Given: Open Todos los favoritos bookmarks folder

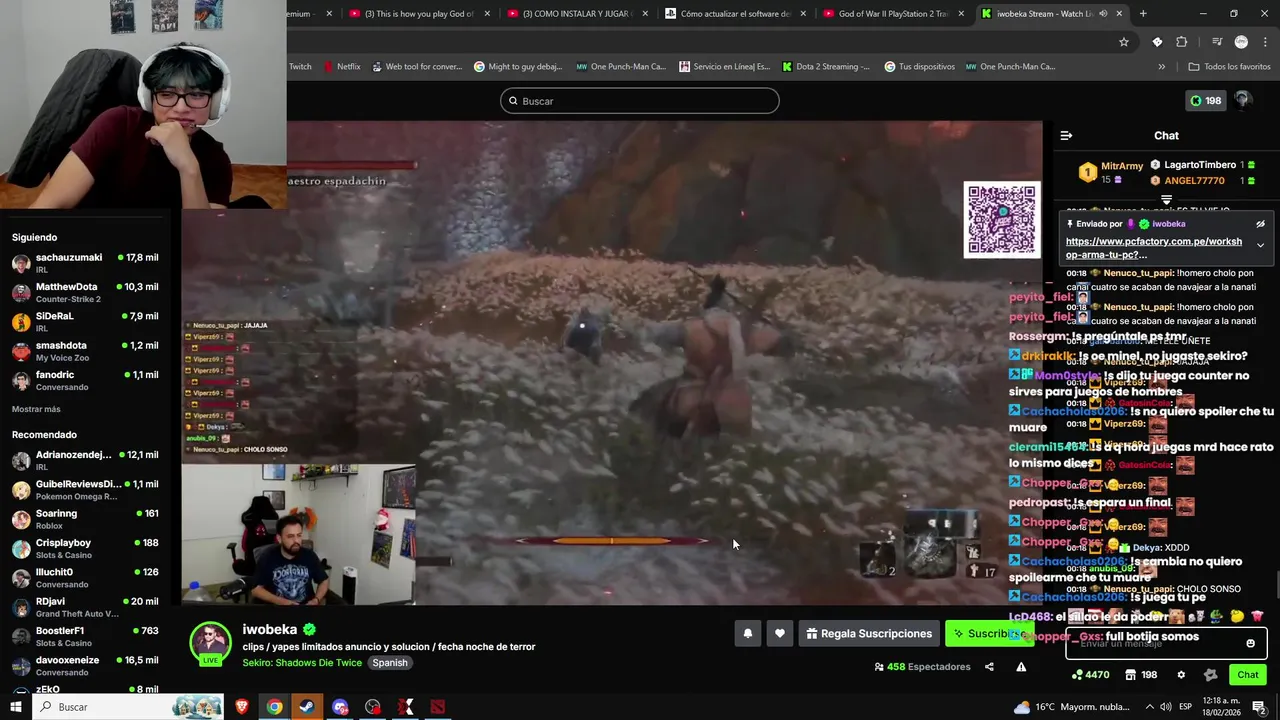Looking at the screenshot, I should tap(1229, 67).
